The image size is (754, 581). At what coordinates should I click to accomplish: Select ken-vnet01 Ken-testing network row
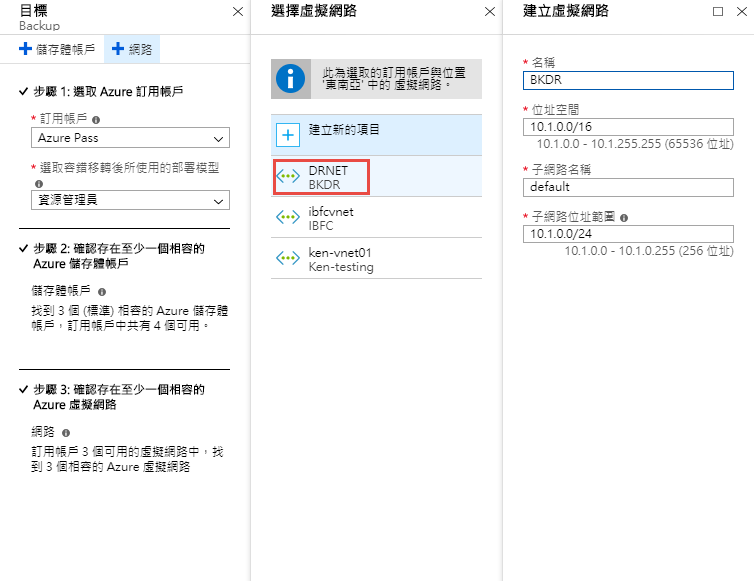pyautogui.click(x=377, y=259)
